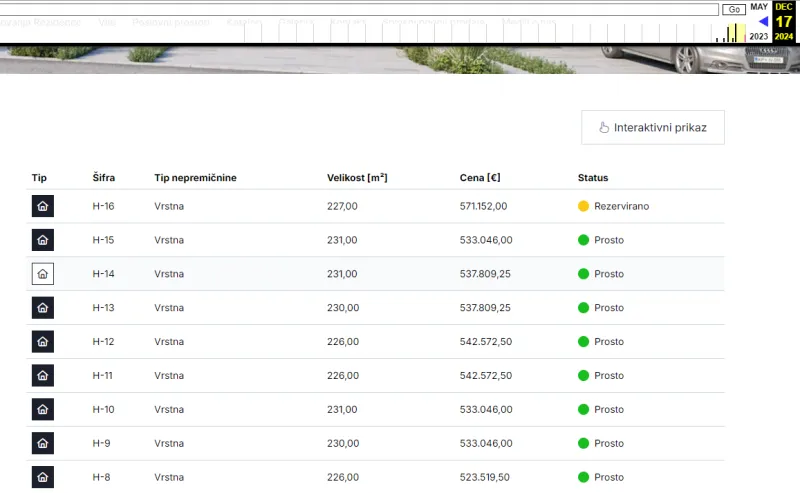This screenshot has height=493, width=800.
Task: Click the house icon for H-13
Action: click(x=43, y=308)
